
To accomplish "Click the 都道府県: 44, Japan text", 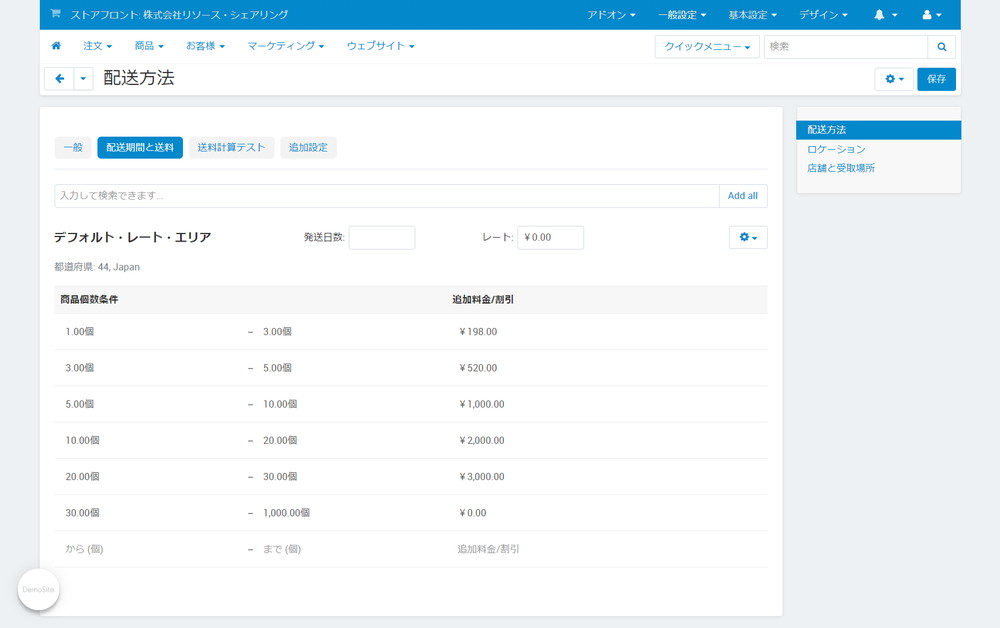I will pos(97,267).
